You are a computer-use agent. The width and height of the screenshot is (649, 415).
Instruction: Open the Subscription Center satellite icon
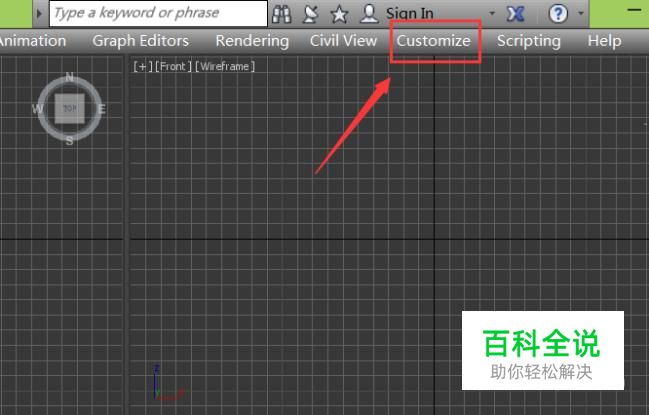310,14
